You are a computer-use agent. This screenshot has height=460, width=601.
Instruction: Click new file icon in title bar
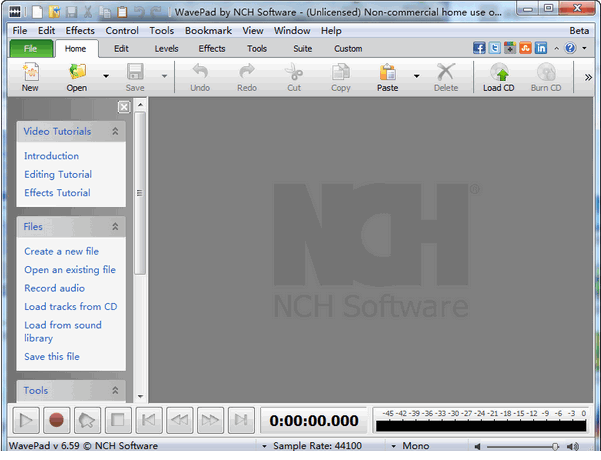coord(37,12)
